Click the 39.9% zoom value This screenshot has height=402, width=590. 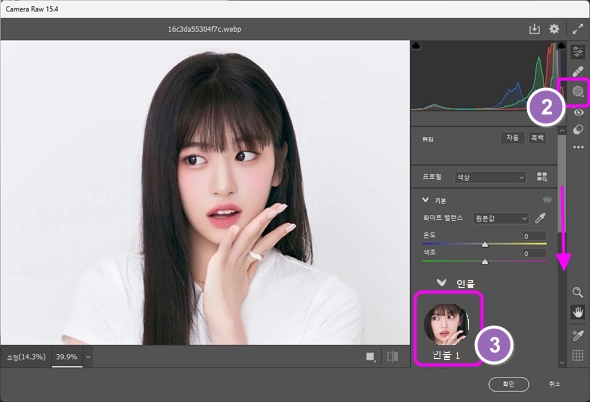(67, 356)
